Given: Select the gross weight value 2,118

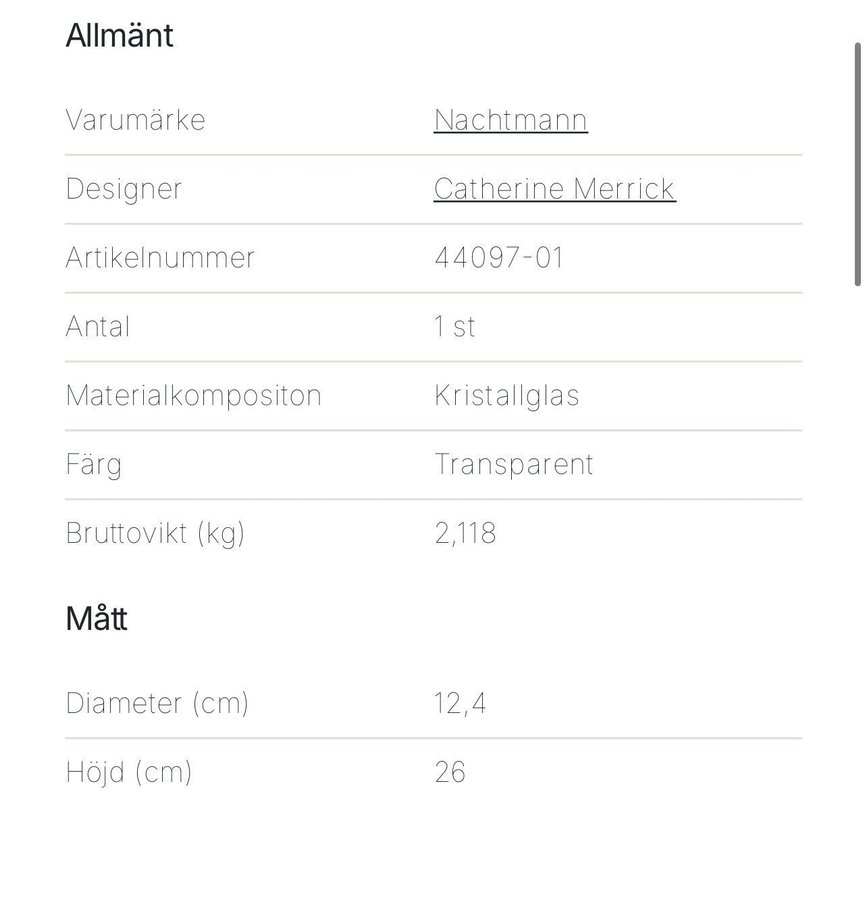Looking at the screenshot, I should pyautogui.click(x=465, y=534).
